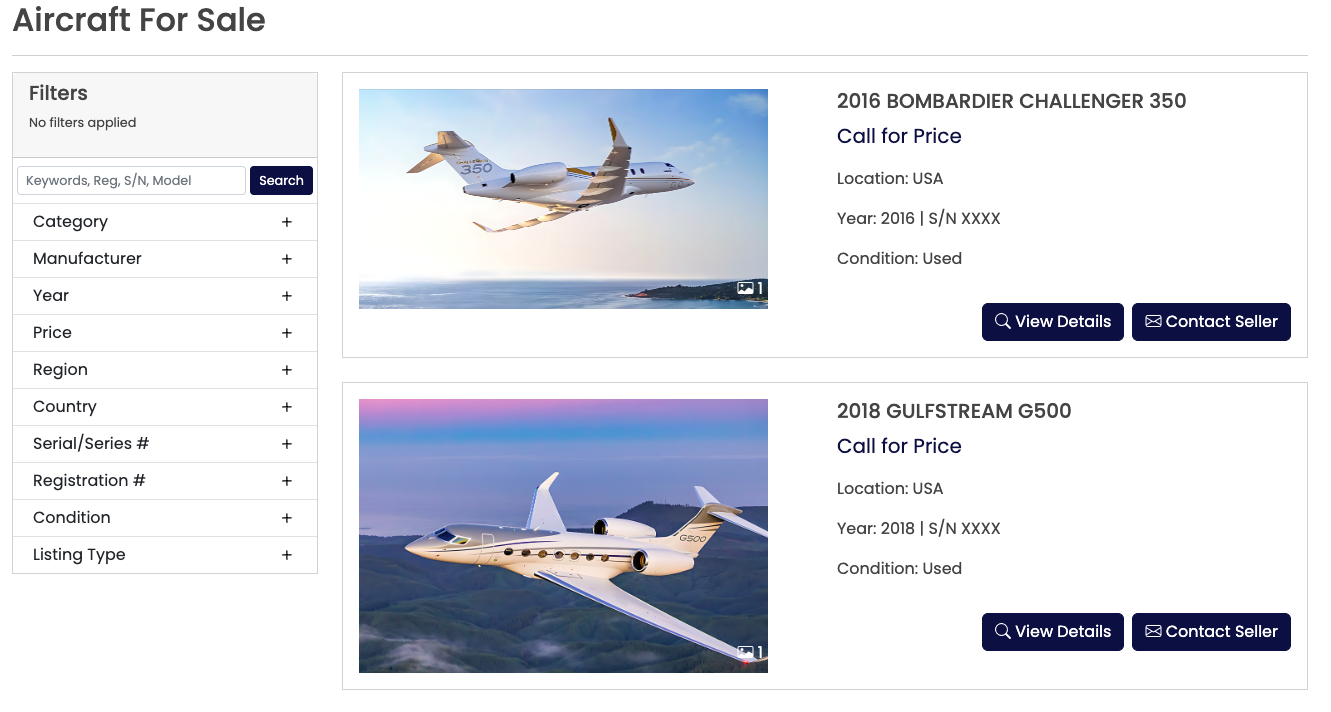Click the Aircraft For Sale page heading
Viewport: 1331px width, 712px height.
pyautogui.click(x=139, y=20)
